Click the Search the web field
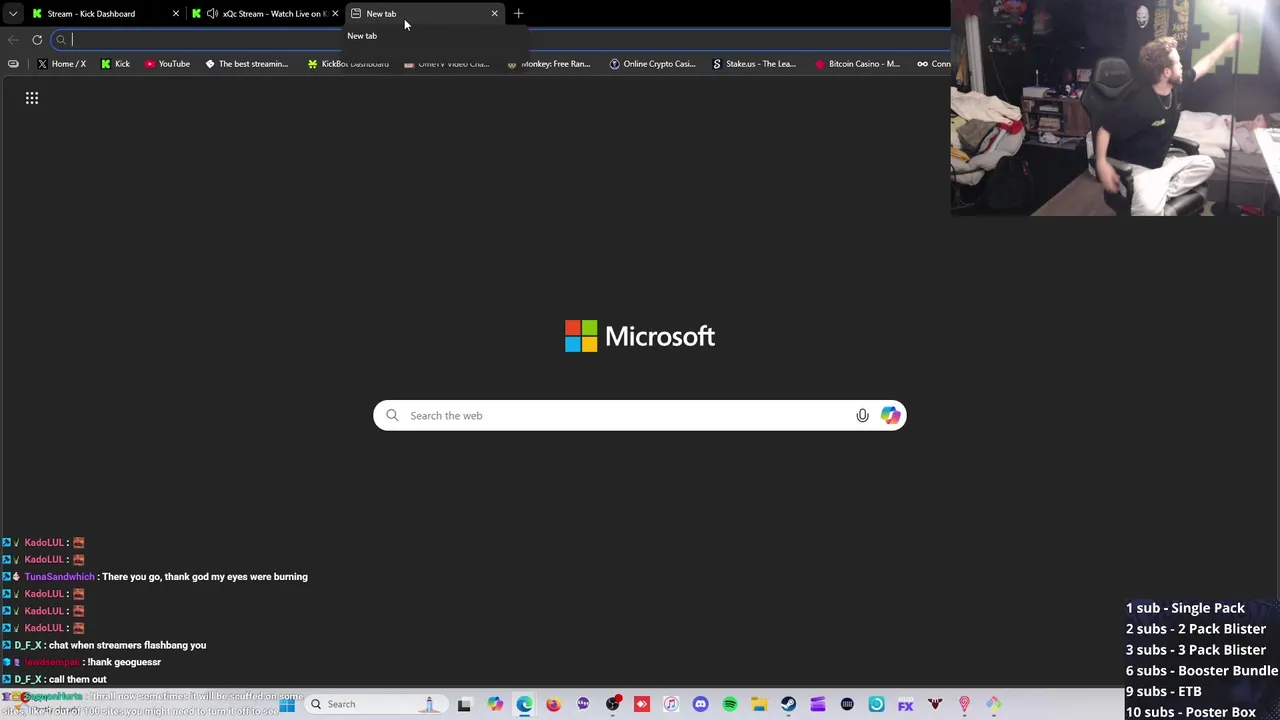This screenshot has width=1280, height=720. pos(640,416)
